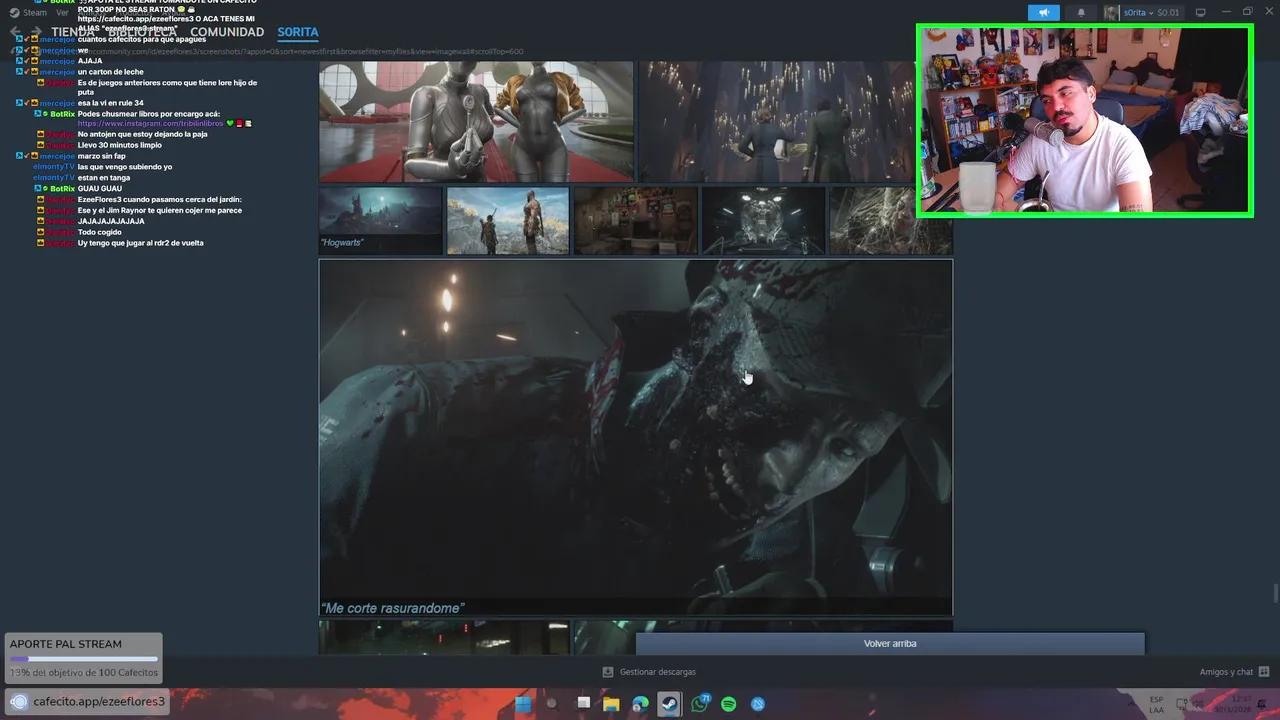Image resolution: width=1280 pixels, height=720 pixels.
Task: Click chat message "estan en tanga"
Action: pos(103,177)
